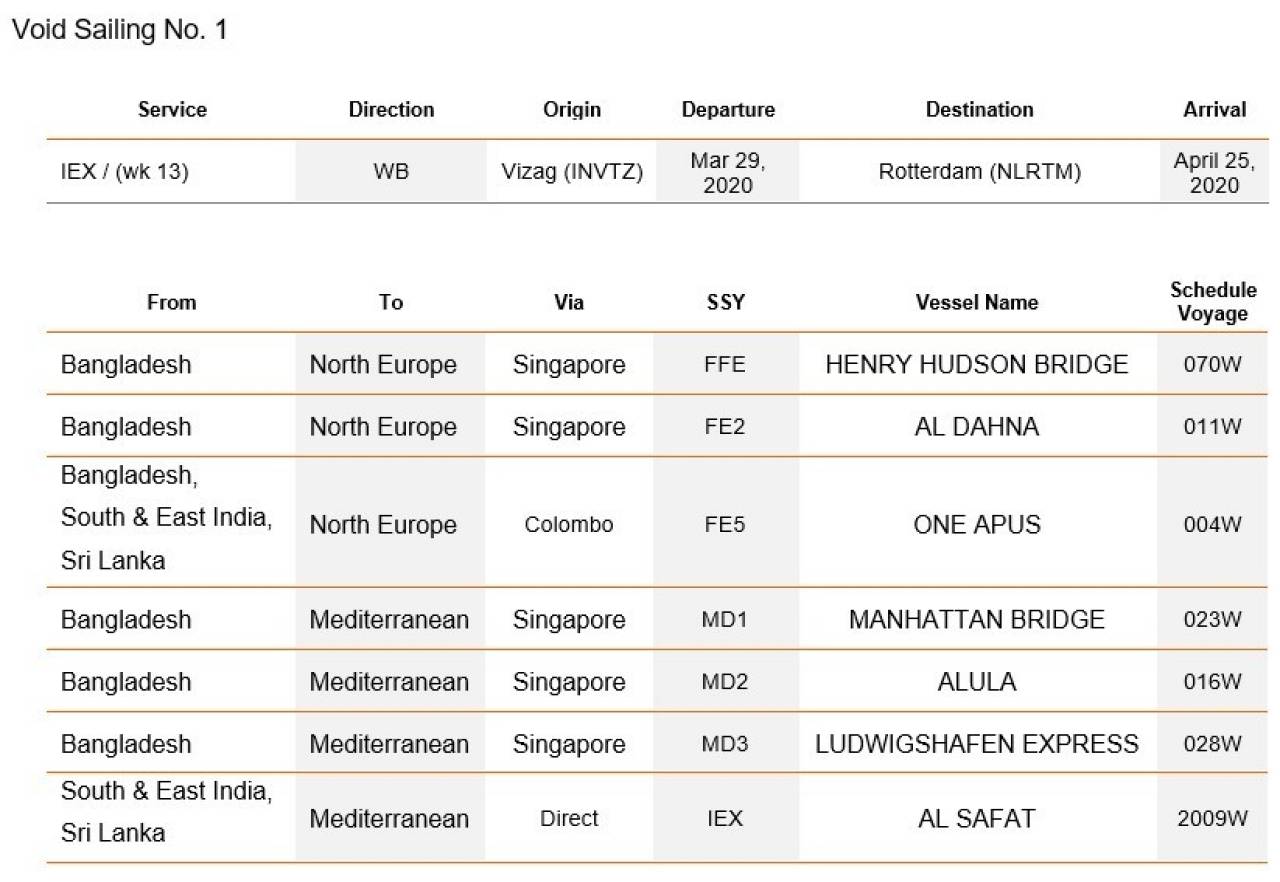Click the AL SAFAT vessel name
The width and height of the screenshot is (1280, 882).
coord(977,819)
